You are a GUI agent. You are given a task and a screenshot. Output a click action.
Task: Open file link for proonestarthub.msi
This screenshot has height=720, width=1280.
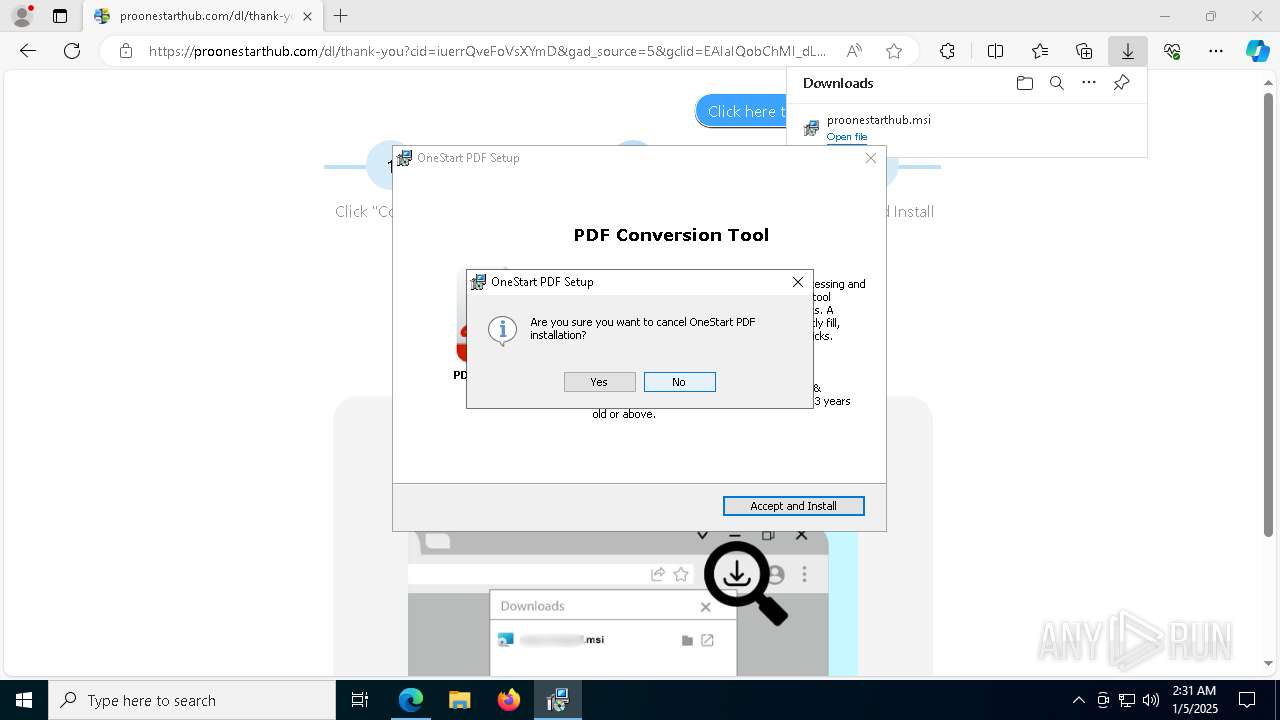846,137
